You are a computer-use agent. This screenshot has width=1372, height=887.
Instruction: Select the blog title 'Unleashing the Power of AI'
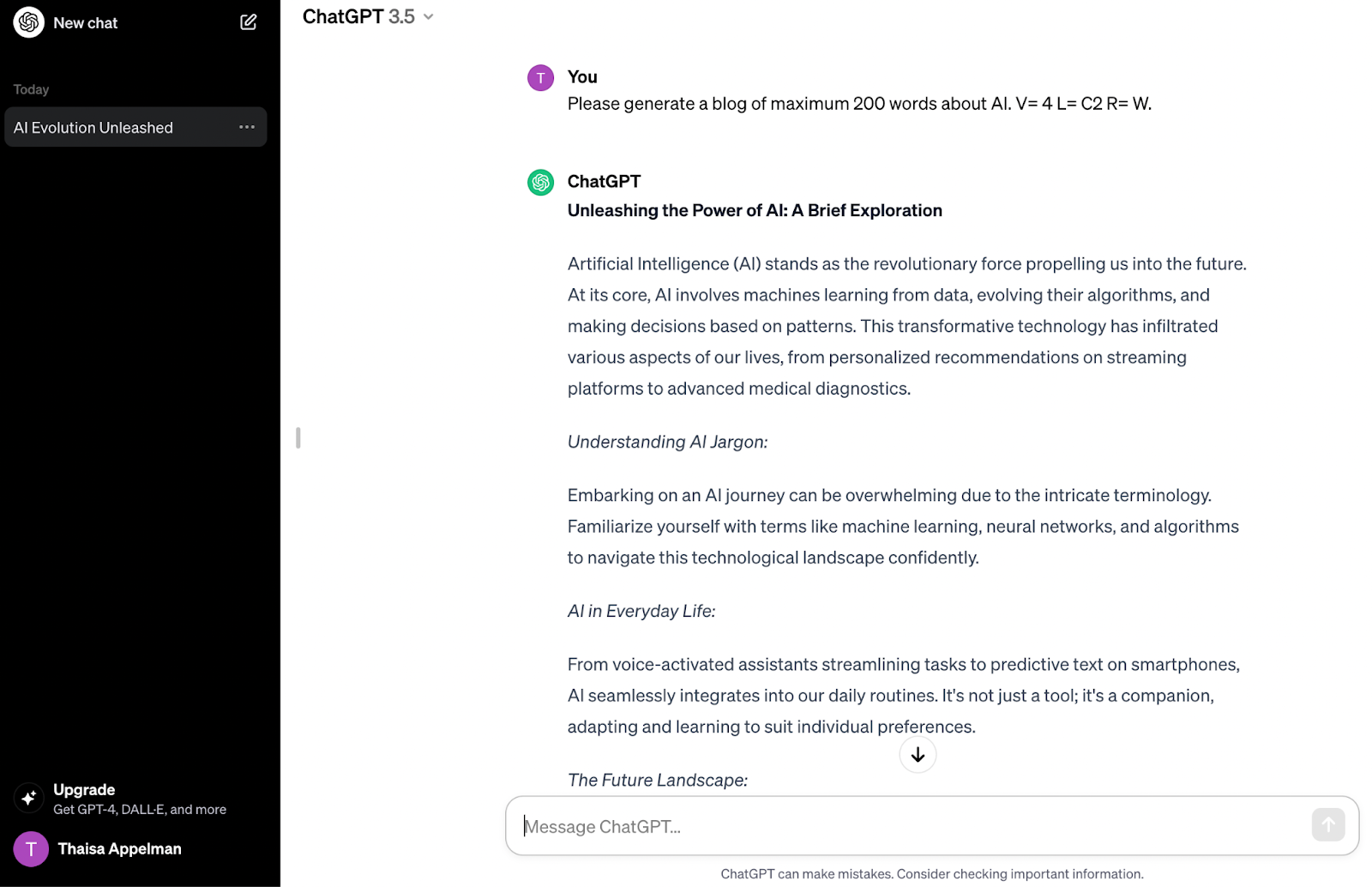754,210
